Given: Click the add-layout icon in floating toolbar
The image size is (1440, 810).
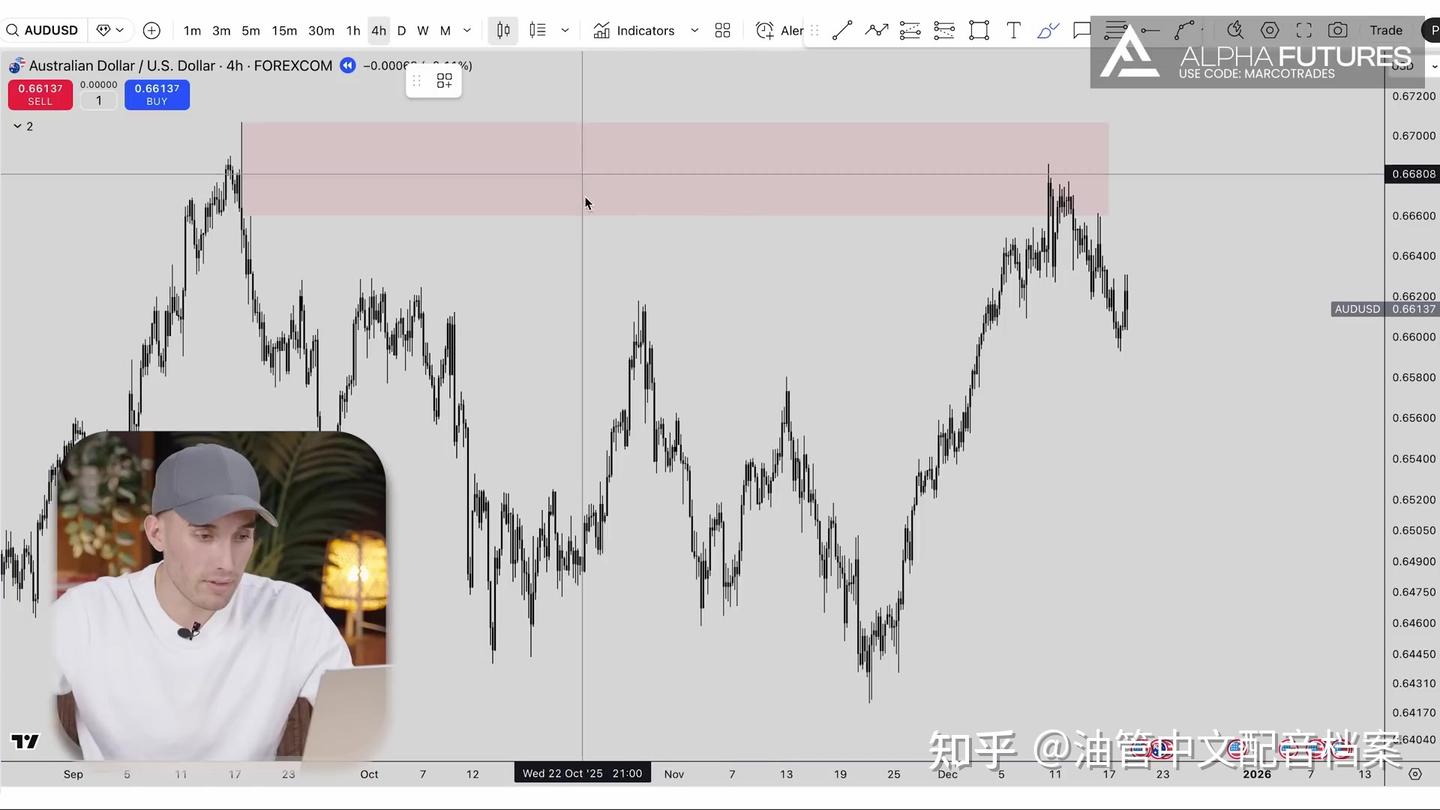Looking at the screenshot, I should pos(444,81).
